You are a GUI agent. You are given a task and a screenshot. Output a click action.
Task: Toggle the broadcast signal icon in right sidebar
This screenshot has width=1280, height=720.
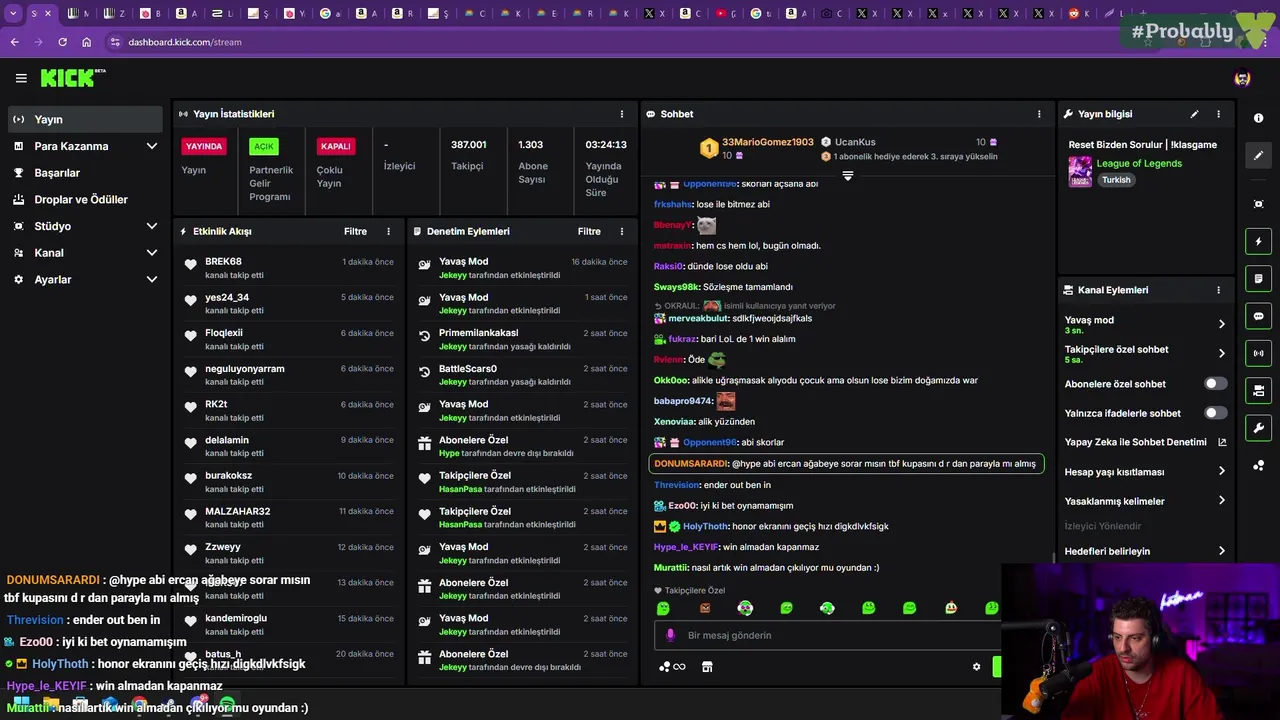(x=1258, y=353)
